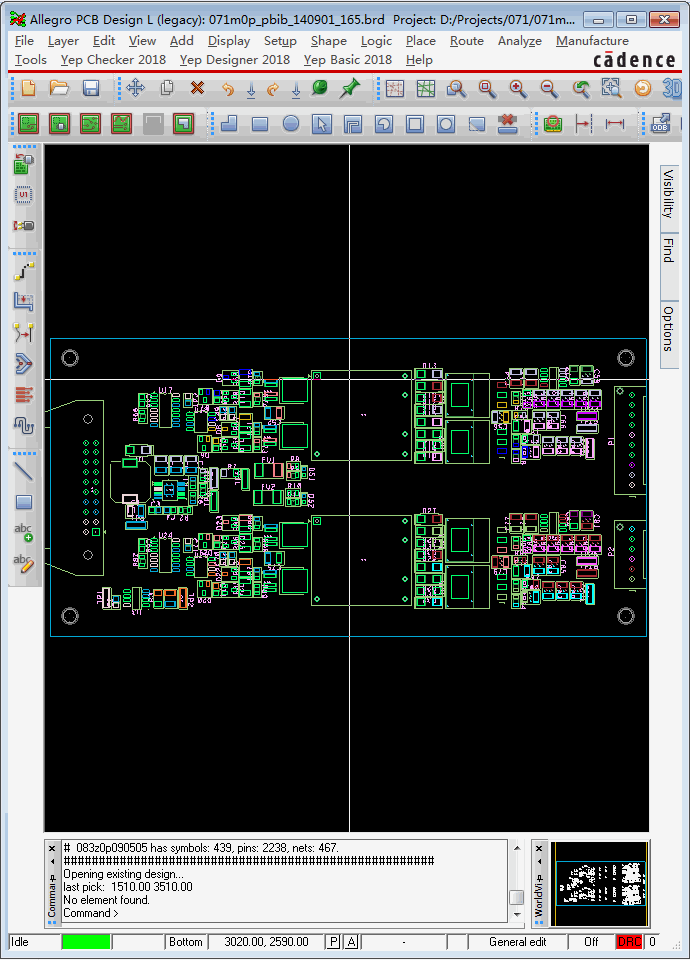The width and height of the screenshot is (690, 960).
Task: Select the Add Line tool
Action: (23, 471)
